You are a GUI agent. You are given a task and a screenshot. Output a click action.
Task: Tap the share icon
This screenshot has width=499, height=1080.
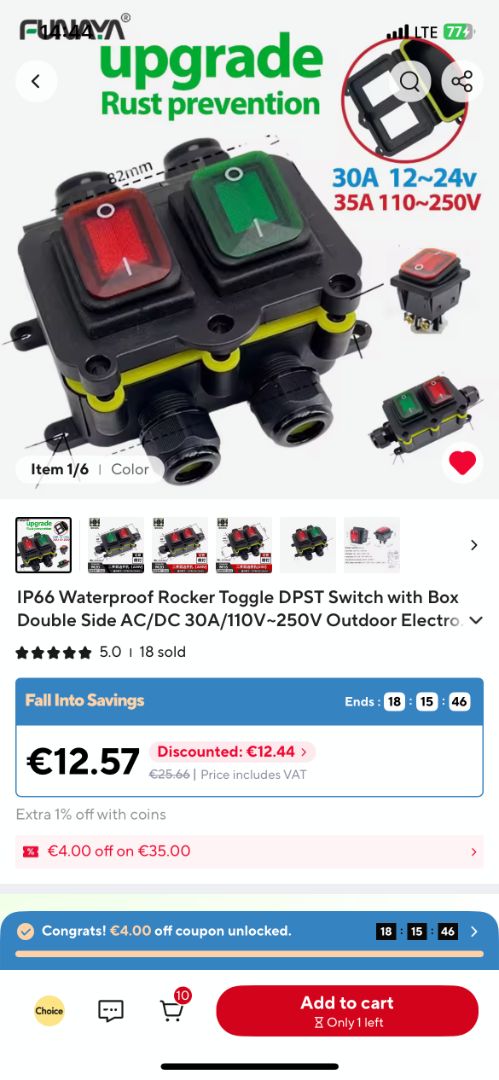462,81
